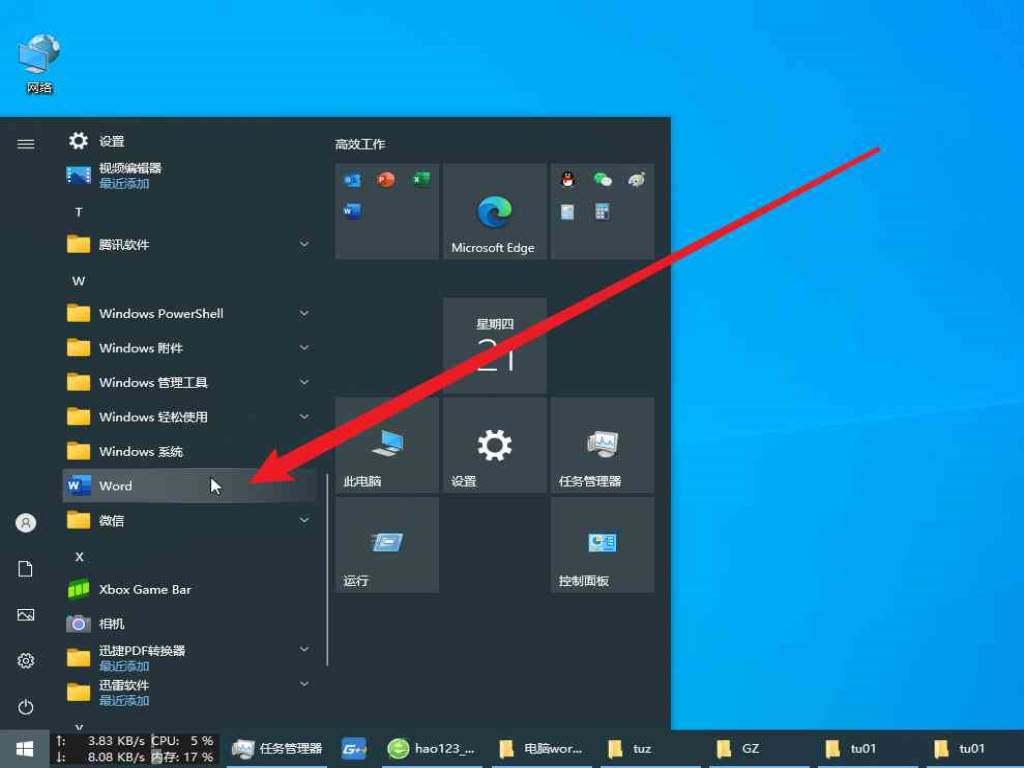Switch to the GZ folder taskbar item

(760, 749)
